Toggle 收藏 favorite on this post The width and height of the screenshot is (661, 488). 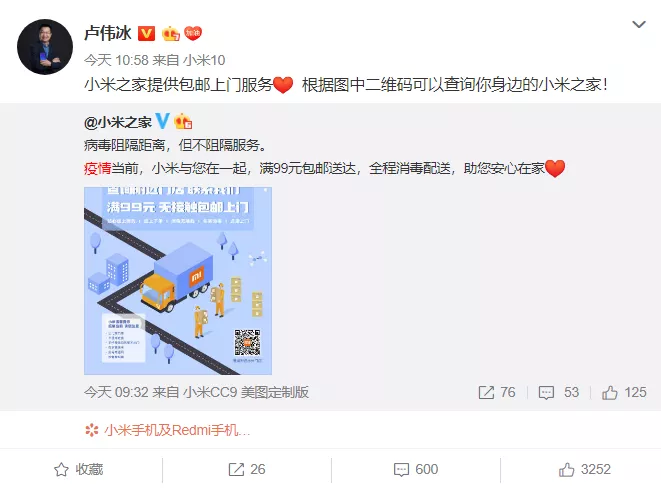(x=79, y=469)
